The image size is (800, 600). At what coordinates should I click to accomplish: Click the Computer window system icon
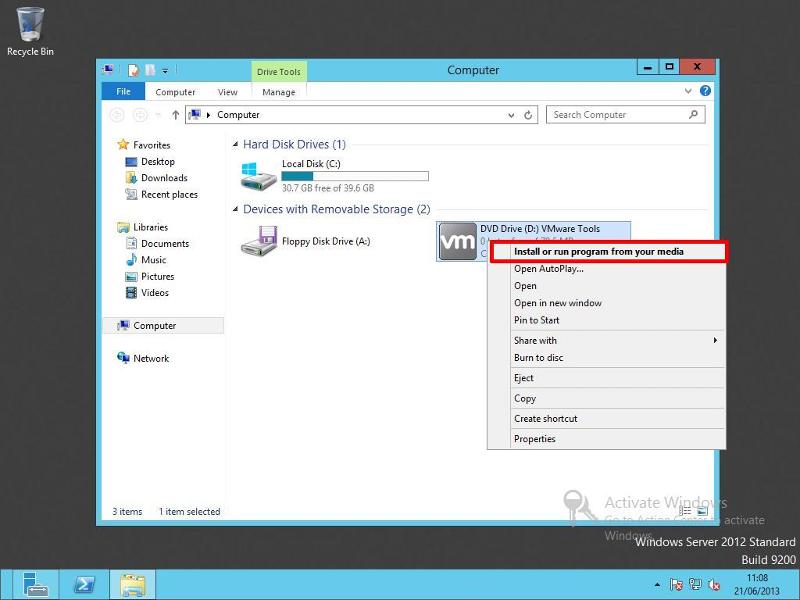[x=108, y=70]
